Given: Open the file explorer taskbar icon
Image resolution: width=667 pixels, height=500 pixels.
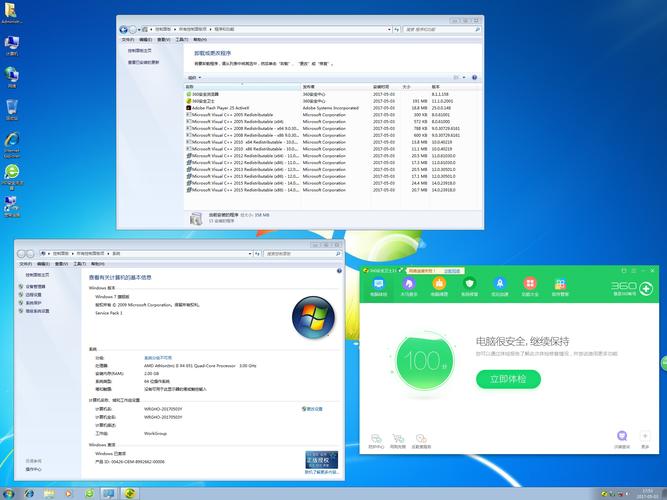Looking at the screenshot, I should pos(49,494).
